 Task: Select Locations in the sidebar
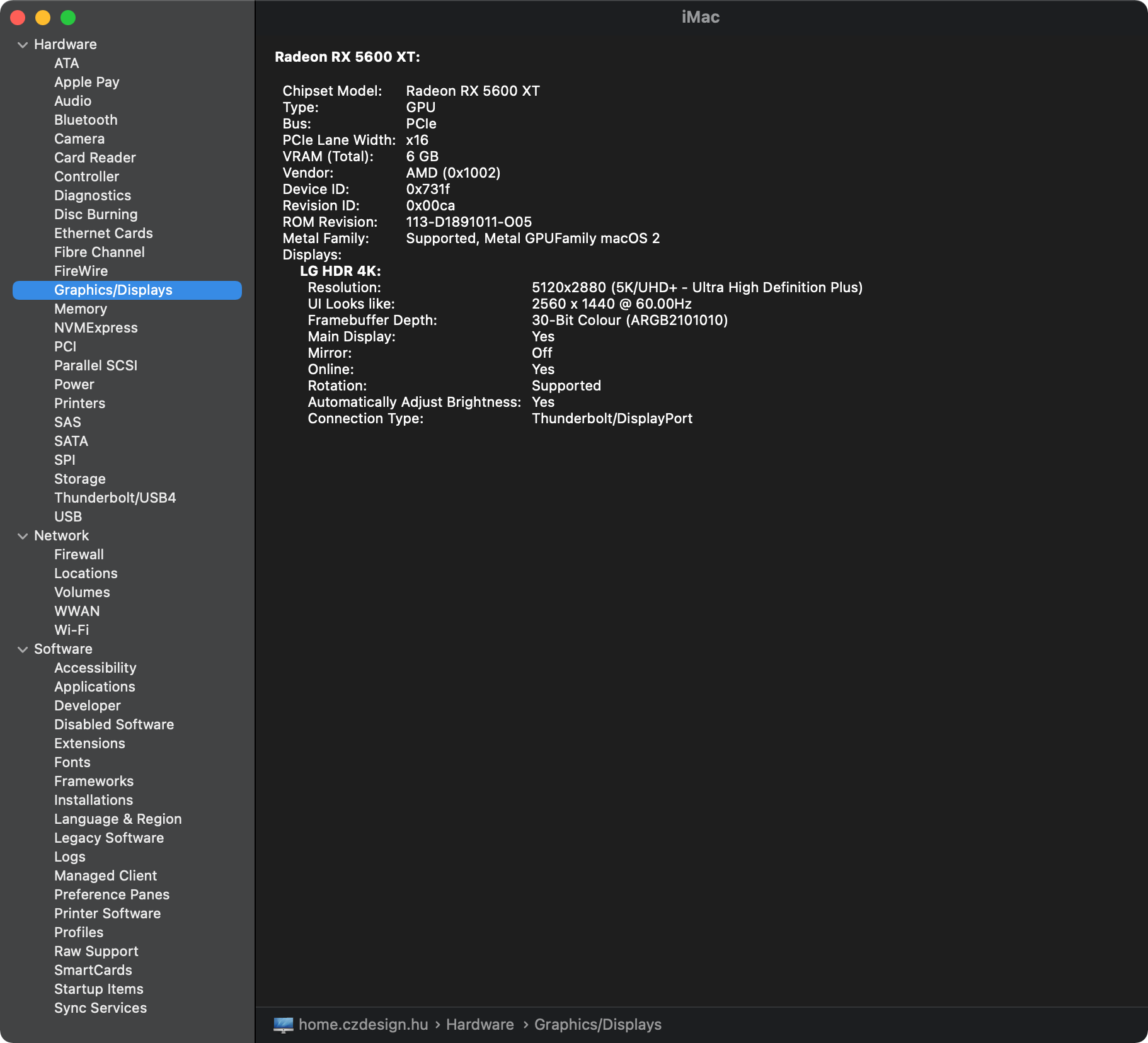[x=86, y=573]
